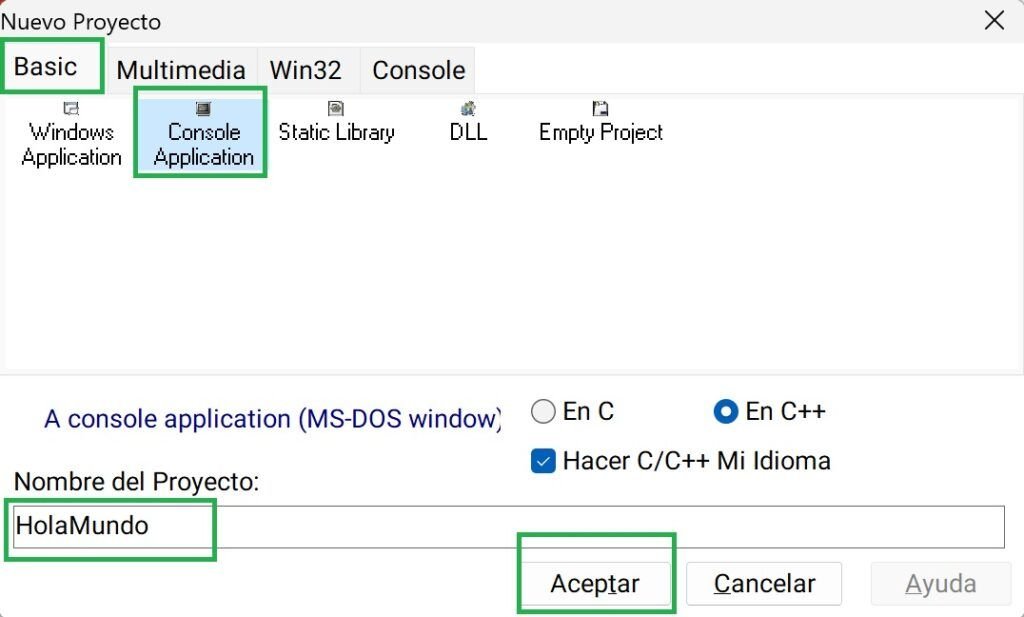Pick the Static Library project icon
Viewport: 1024px width, 617px height.
tap(336, 123)
